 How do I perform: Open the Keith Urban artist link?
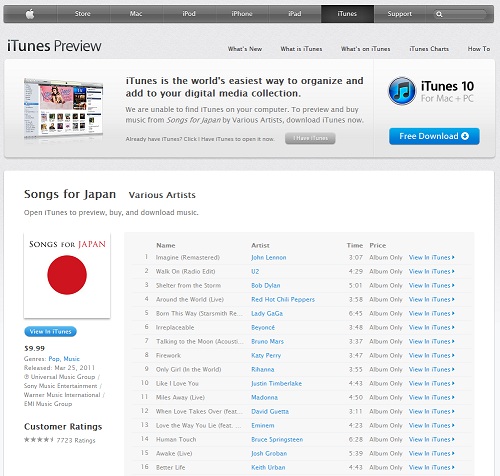pos(268,468)
